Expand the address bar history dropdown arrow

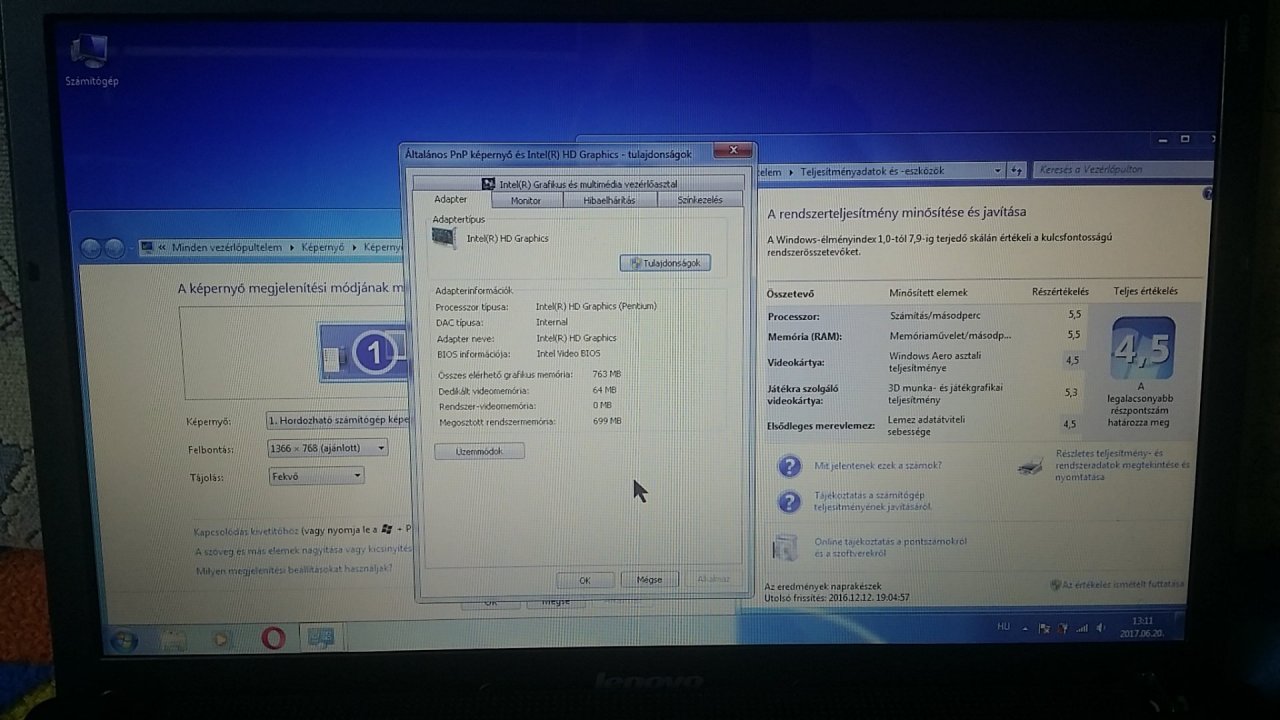998,172
